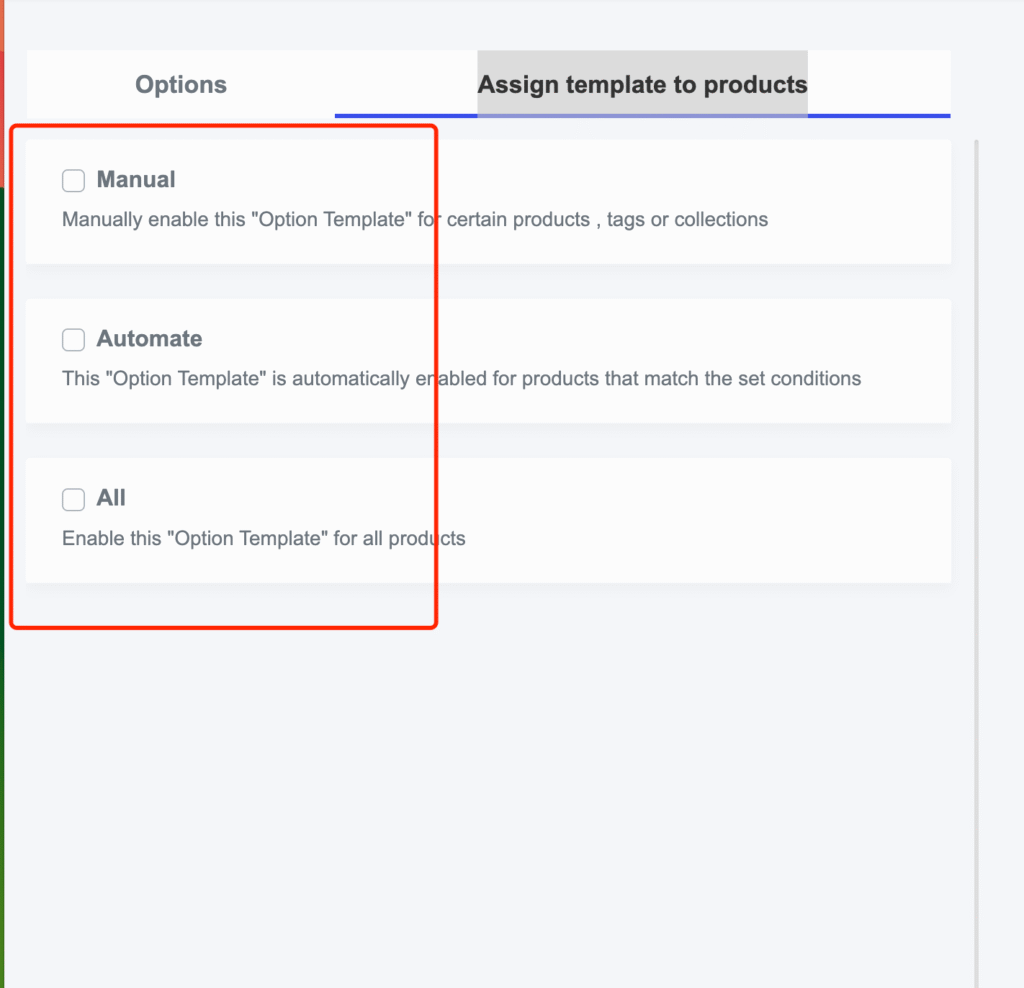1024x988 pixels.
Task: Click the bold All heading label
Action: coord(111,498)
